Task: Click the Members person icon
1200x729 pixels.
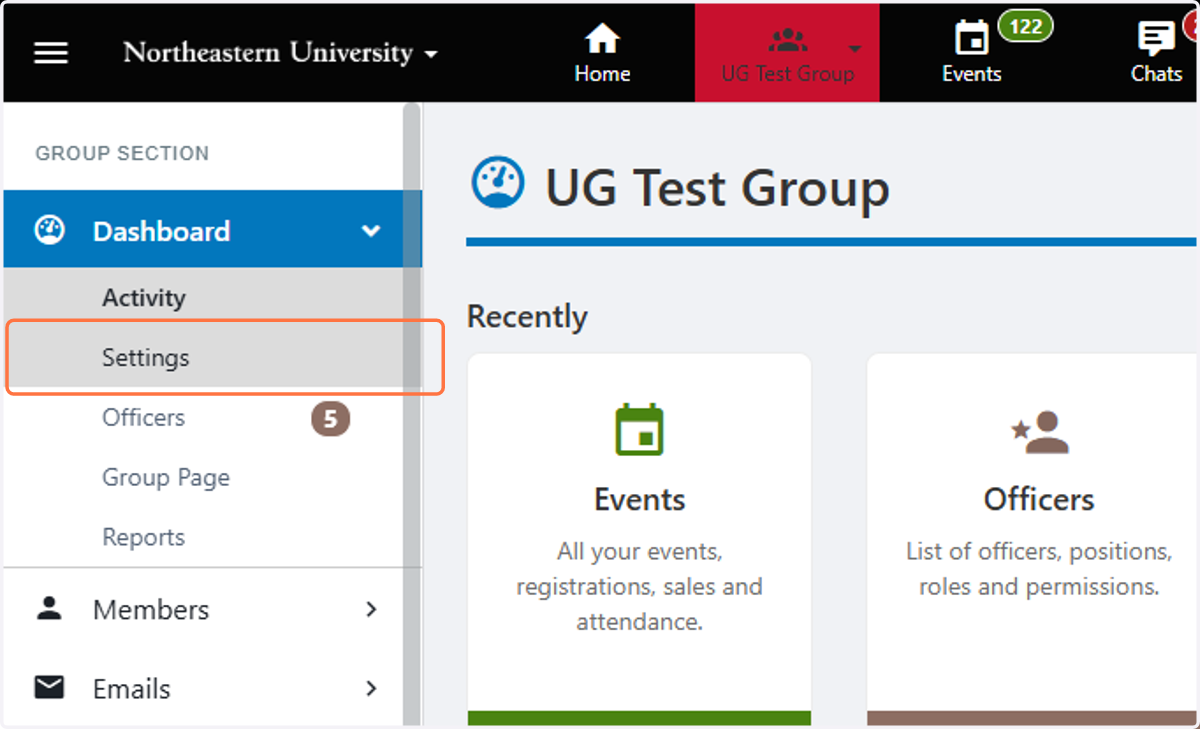Action: 49,608
